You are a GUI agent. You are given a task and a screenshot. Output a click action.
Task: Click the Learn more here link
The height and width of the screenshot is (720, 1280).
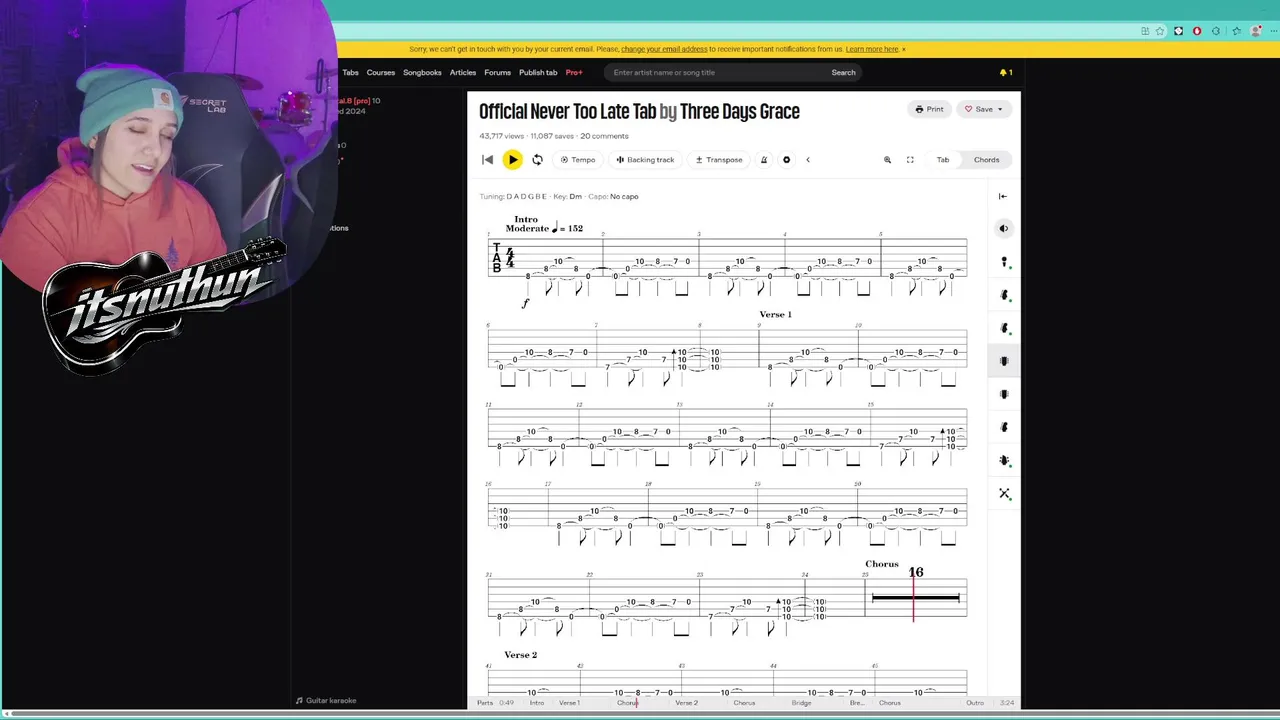tap(872, 49)
